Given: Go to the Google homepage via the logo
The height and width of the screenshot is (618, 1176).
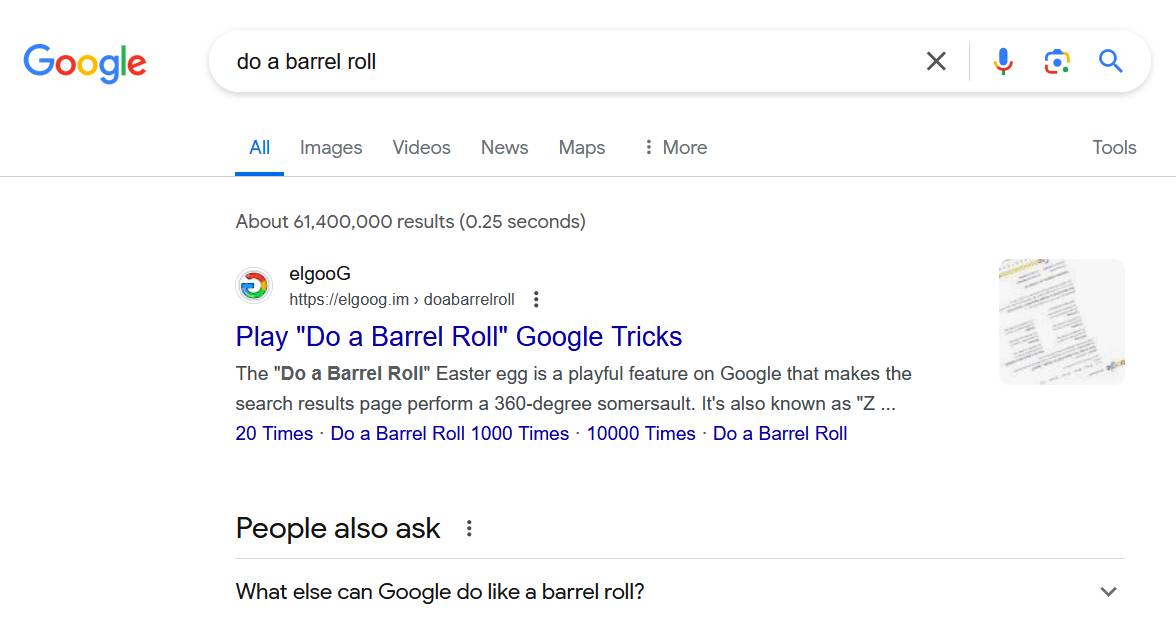Looking at the screenshot, I should 85,60.
